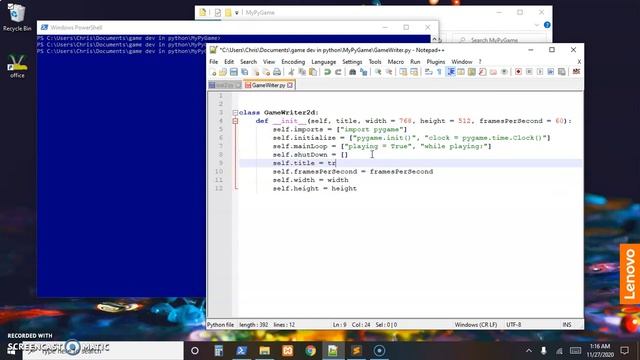Viewport: 640px width, 360px height.
Task: Open Folder as Workspace icon
Action: [493, 72]
